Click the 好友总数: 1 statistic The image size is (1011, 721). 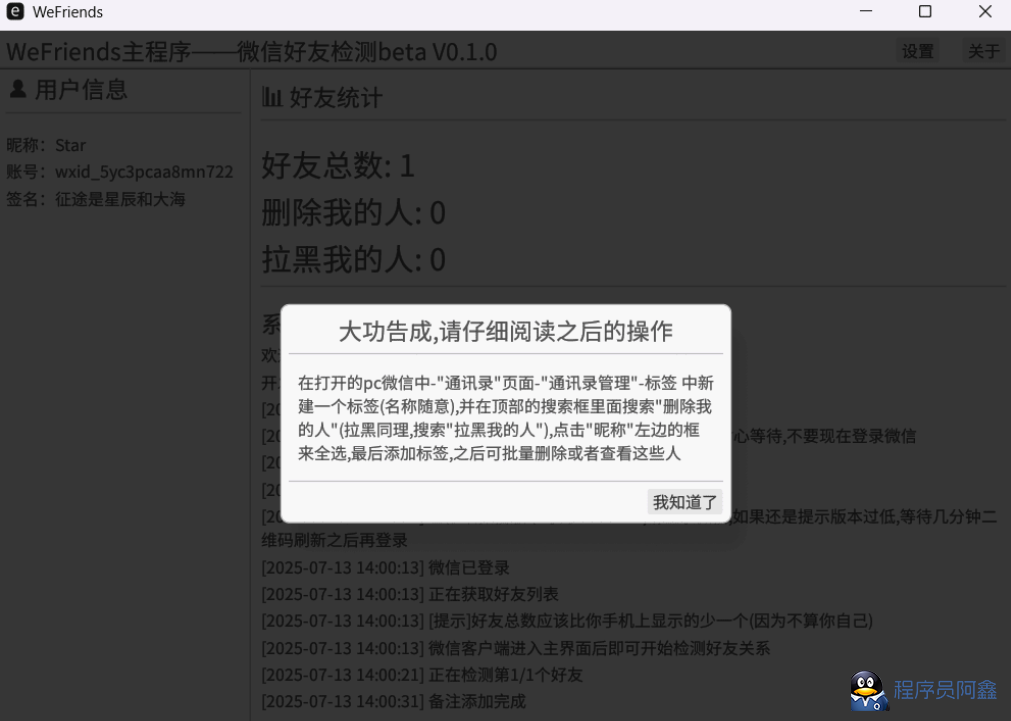pos(338,166)
